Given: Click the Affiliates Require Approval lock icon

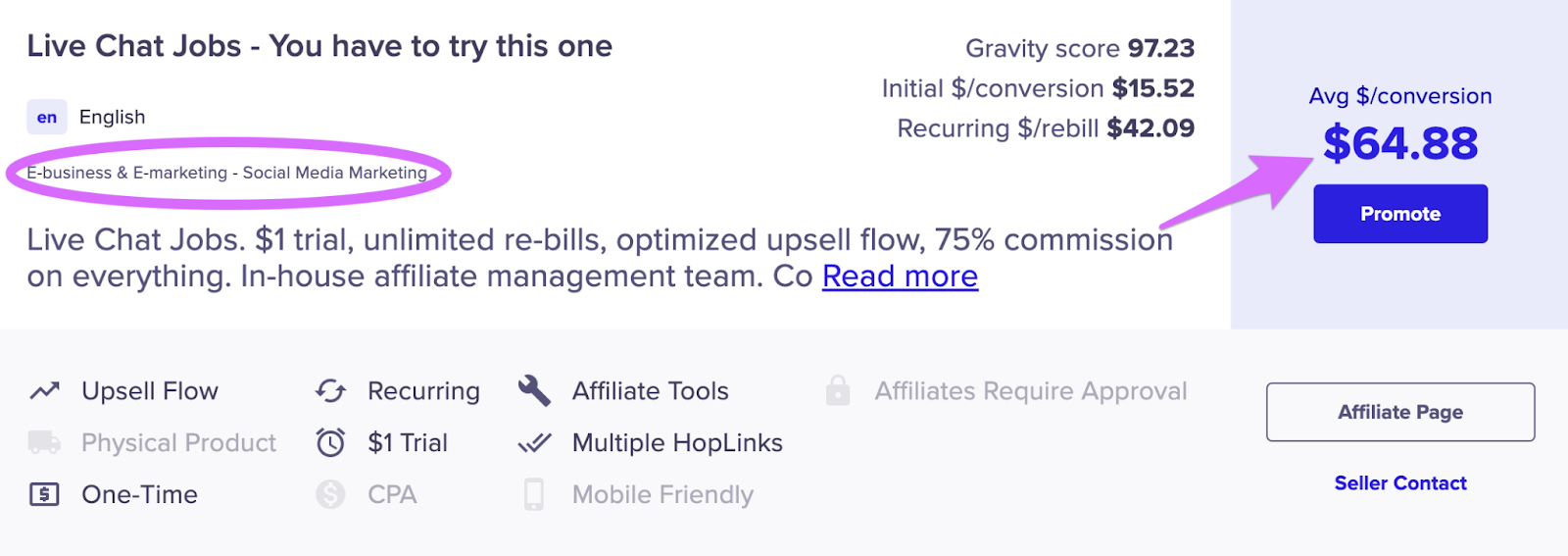Looking at the screenshot, I should (x=837, y=390).
